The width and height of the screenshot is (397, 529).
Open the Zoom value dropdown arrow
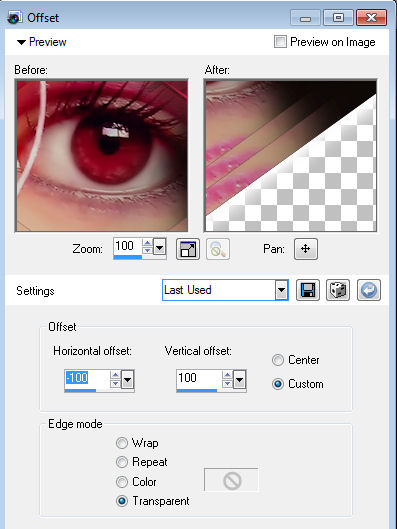pyautogui.click(x=160, y=248)
